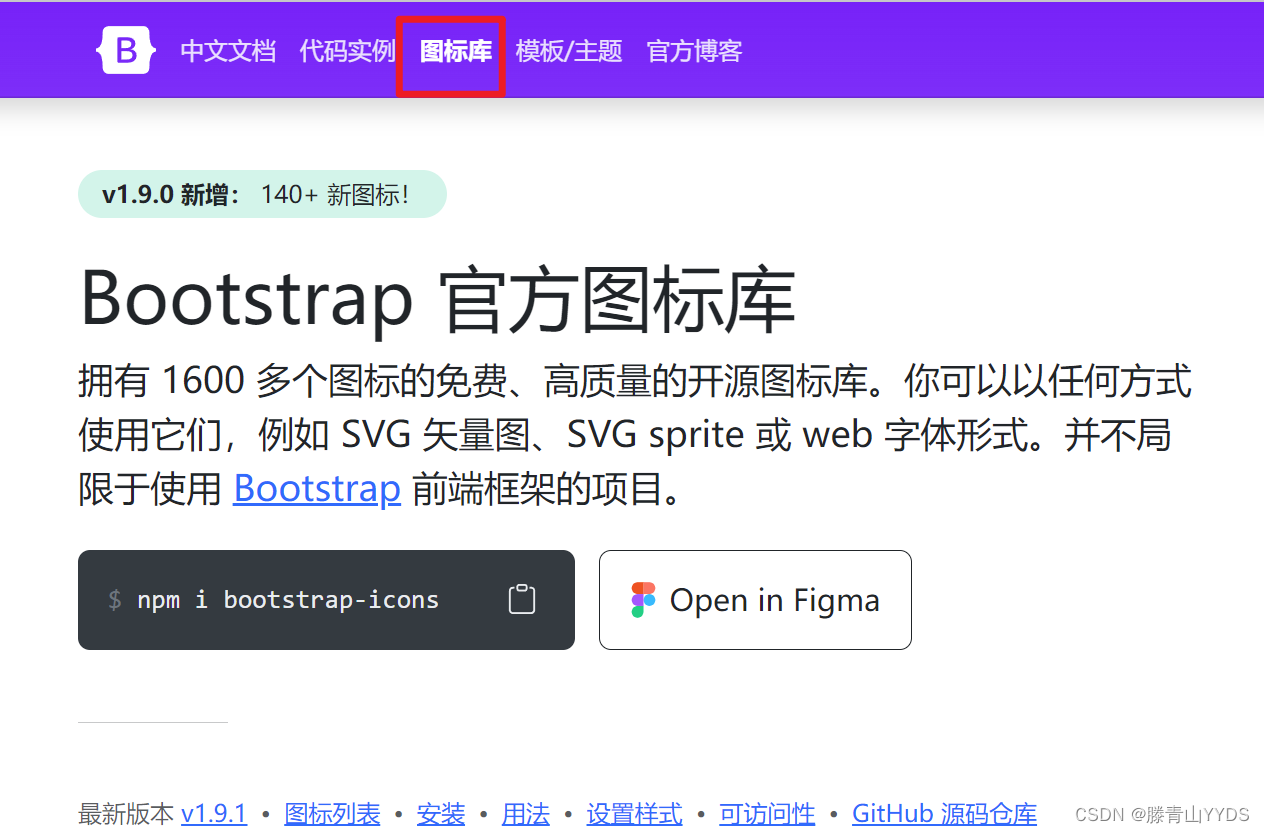The width and height of the screenshot is (1264, 833).
Task: Open 模板/主题 from the navbar
Action: (x=569, y=51)
